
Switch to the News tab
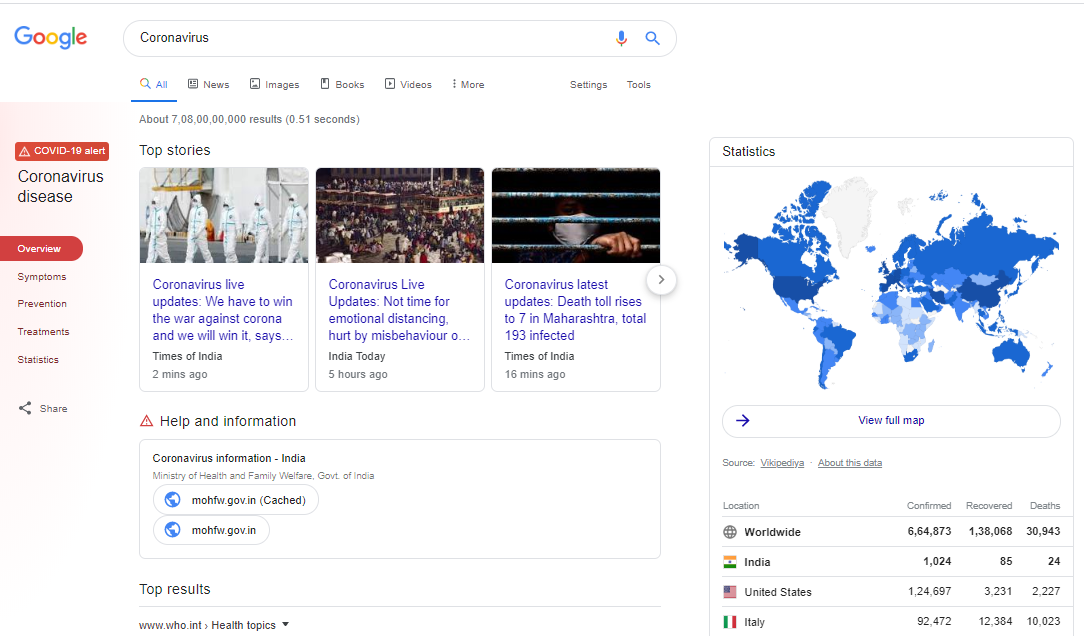point(208,85)
